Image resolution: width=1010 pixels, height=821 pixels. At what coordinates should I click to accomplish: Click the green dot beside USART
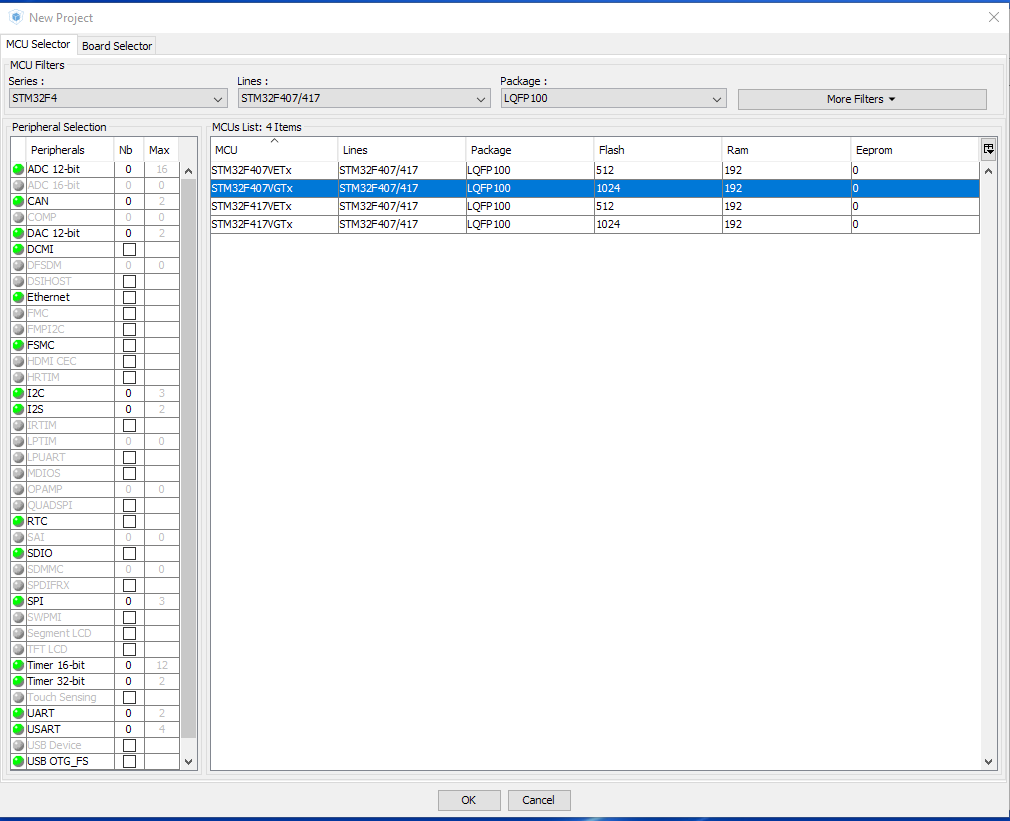click(19, 730)
